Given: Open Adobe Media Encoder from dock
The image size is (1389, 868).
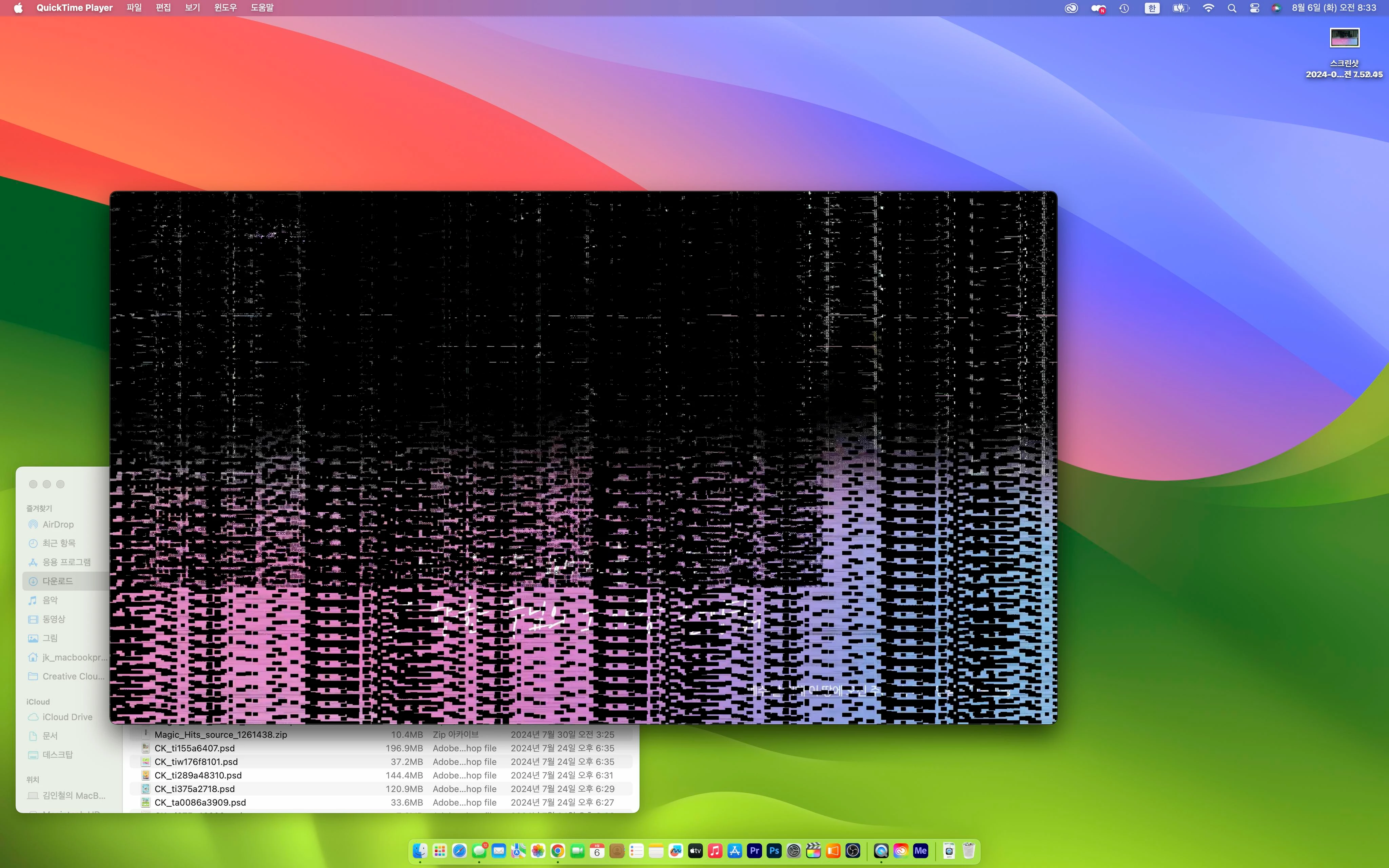Looking at the screenshot, I should click(920, 851).
